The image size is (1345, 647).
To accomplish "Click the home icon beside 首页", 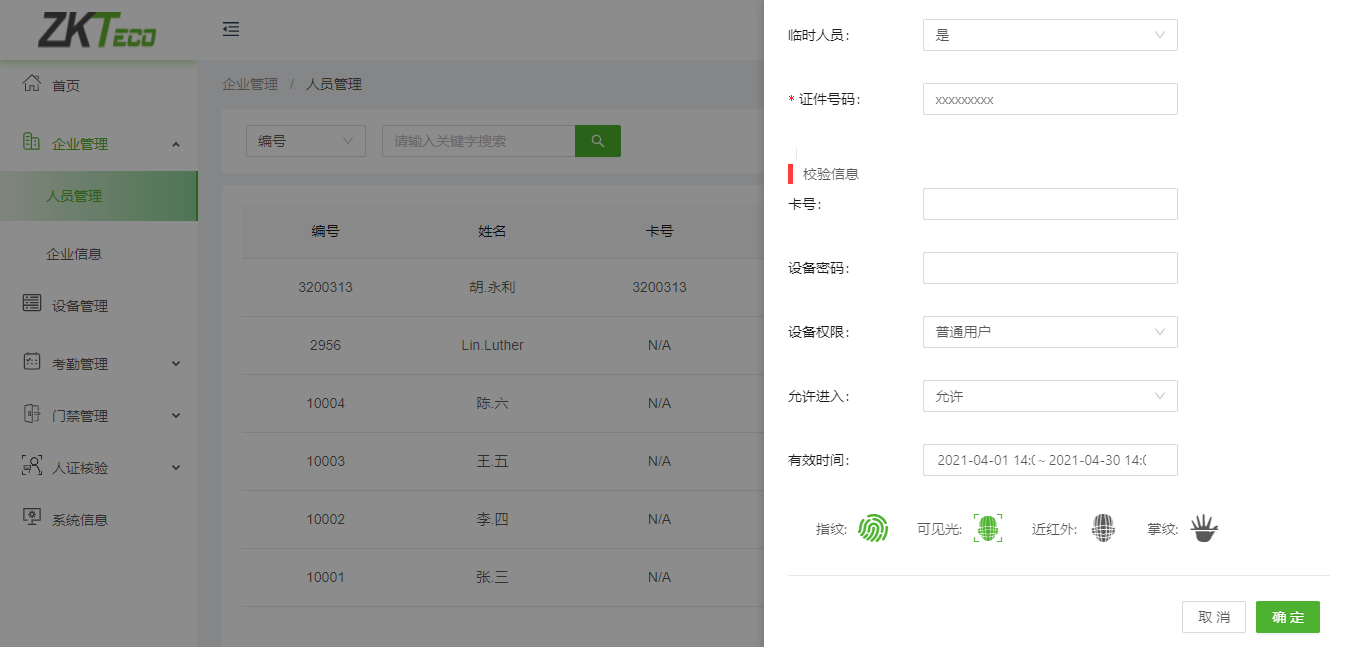I will click(32, 84).
